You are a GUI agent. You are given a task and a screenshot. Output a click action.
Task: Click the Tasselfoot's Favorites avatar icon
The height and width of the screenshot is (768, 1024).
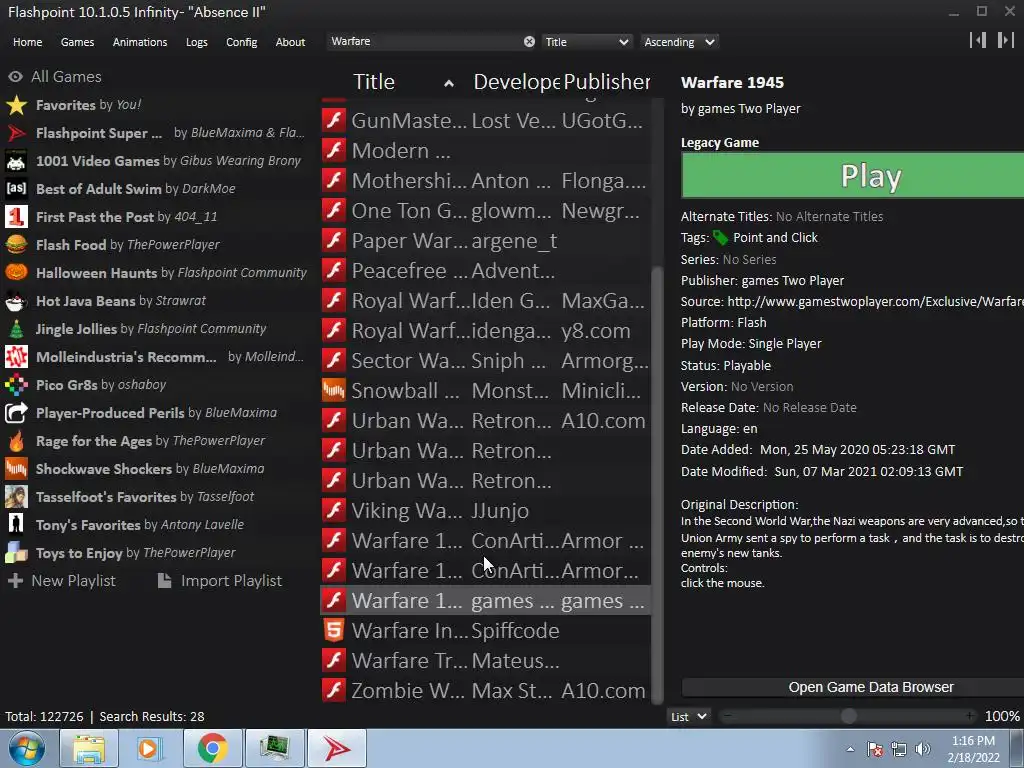(16, 497)
